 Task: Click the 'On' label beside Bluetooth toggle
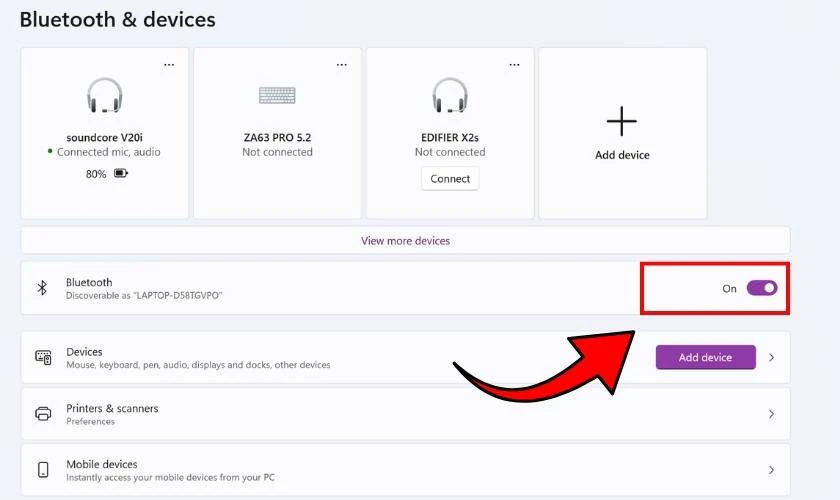point(729,288)
